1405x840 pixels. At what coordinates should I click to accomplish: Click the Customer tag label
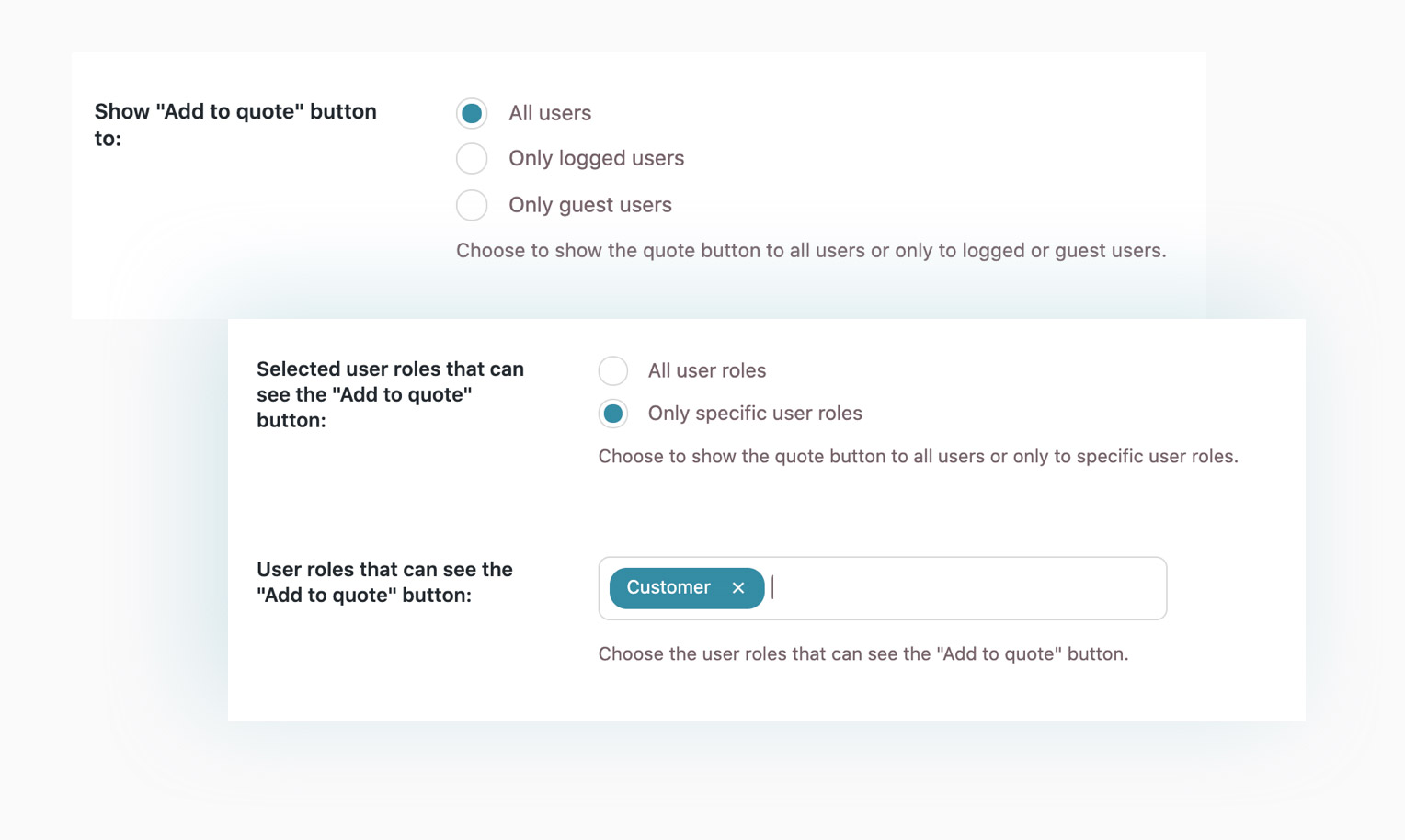[668, 587]
